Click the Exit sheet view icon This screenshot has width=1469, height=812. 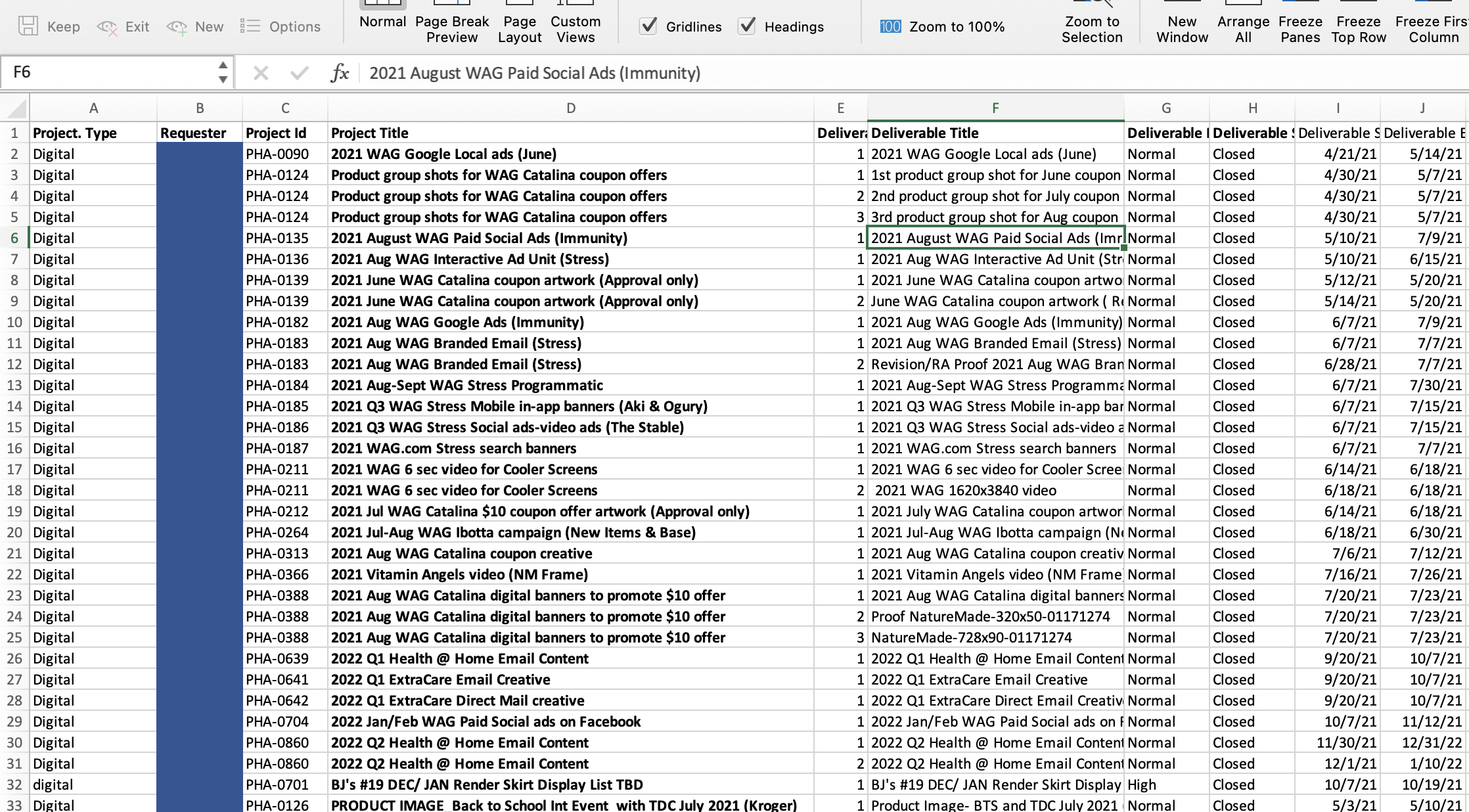[x=107, y=27]
